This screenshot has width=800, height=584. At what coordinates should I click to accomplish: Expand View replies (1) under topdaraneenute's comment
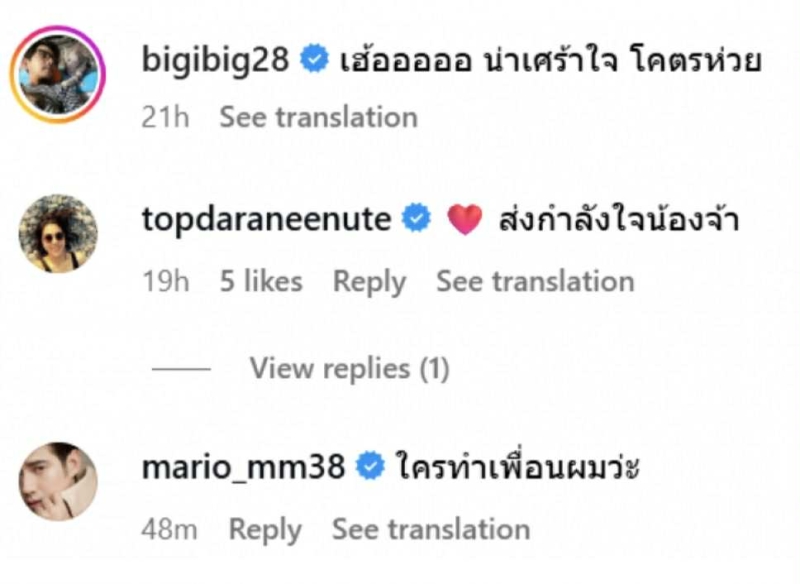[x=349, y=369]
